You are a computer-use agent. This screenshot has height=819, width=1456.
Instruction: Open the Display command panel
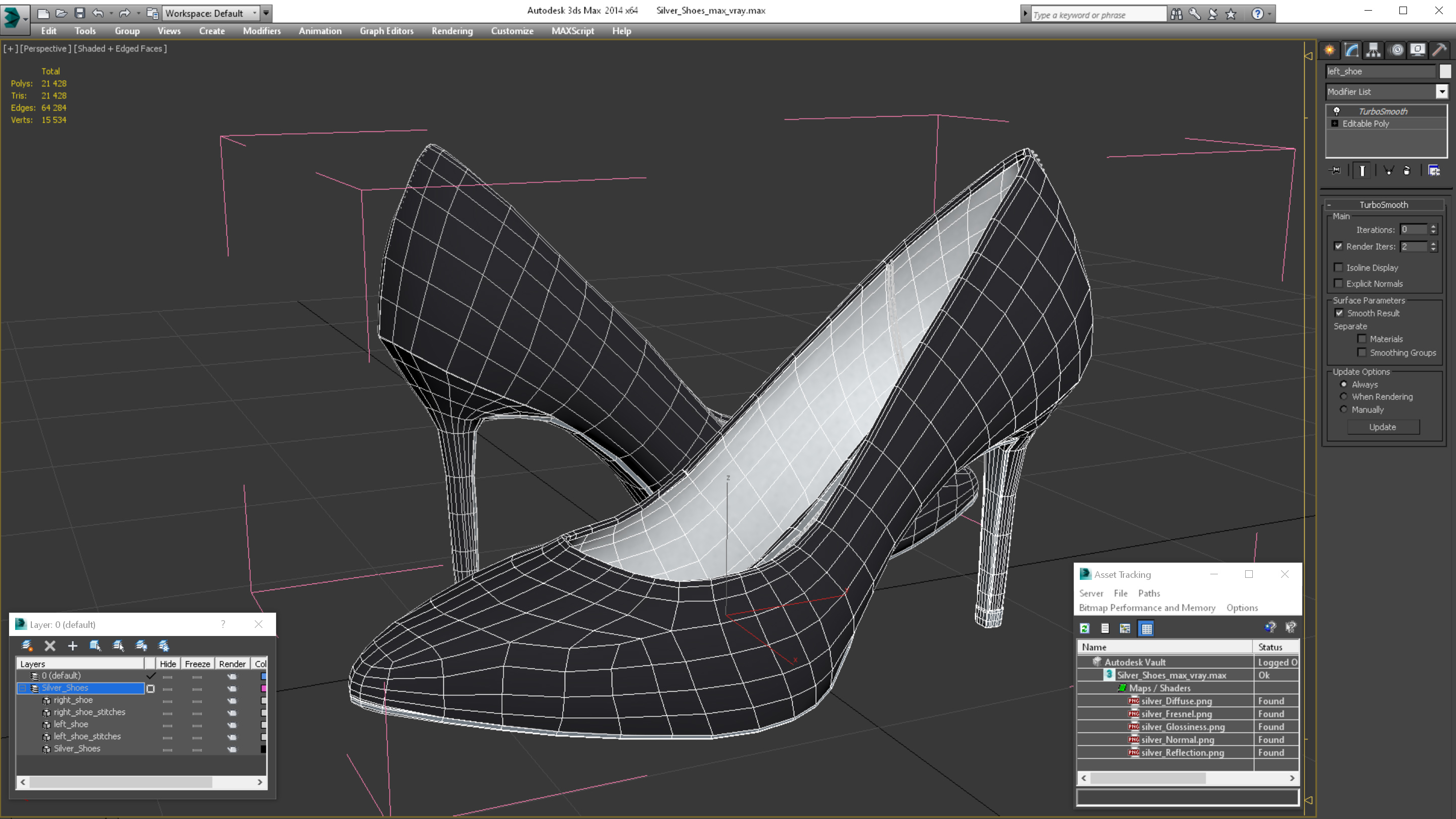1418,51
